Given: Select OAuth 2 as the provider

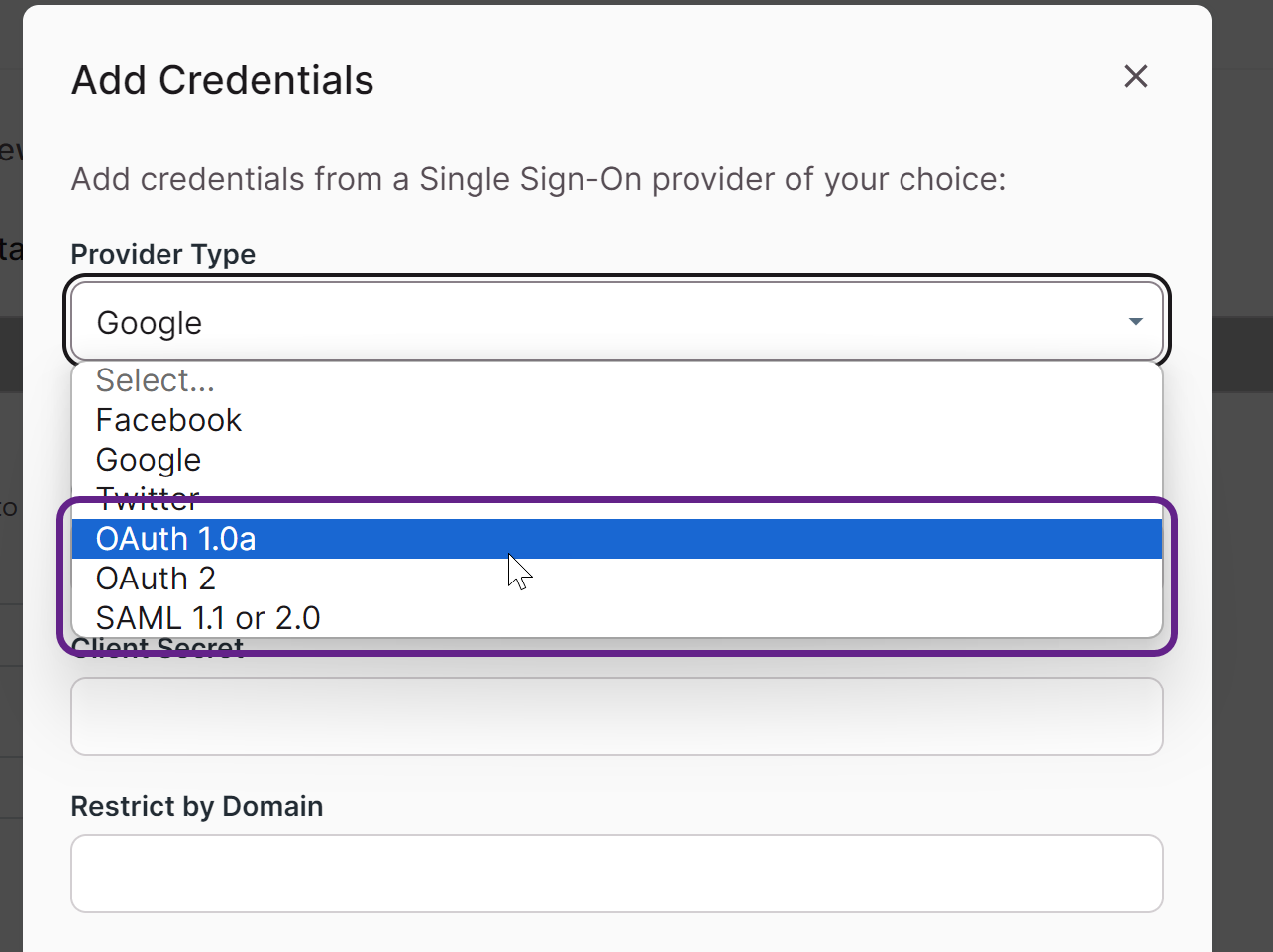Looking at the screenshot, I should coord(155,578).
